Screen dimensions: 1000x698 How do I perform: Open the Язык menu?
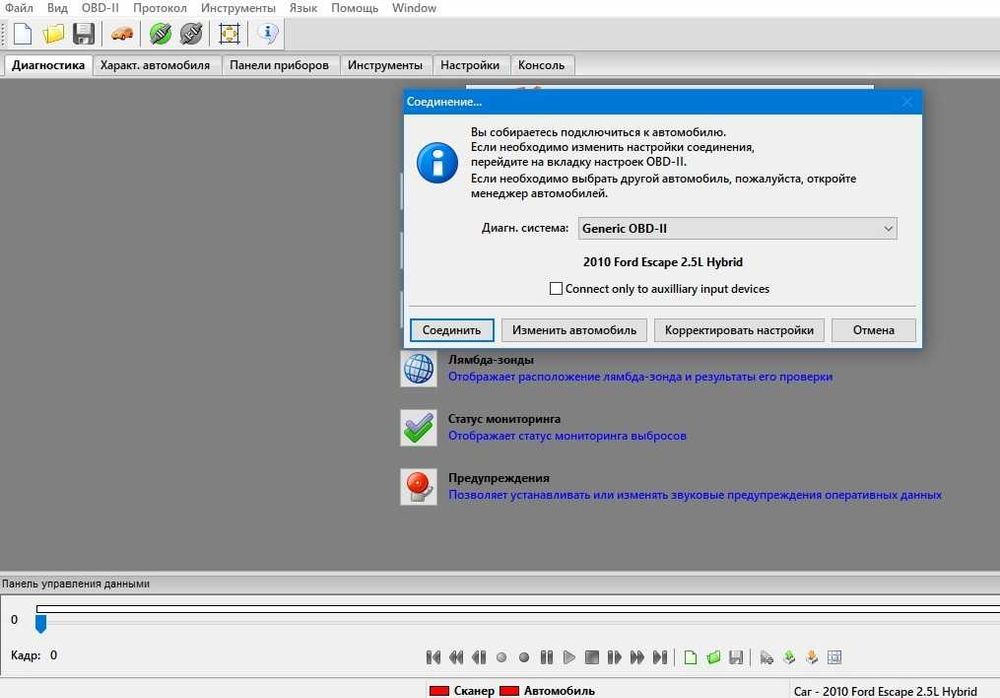tap(303, 8)
